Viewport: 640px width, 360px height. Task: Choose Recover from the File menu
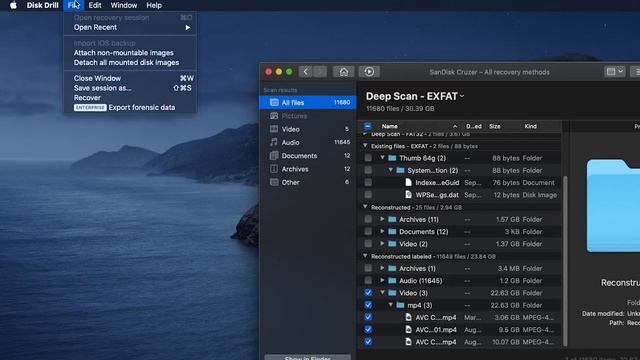coord(130,98)
